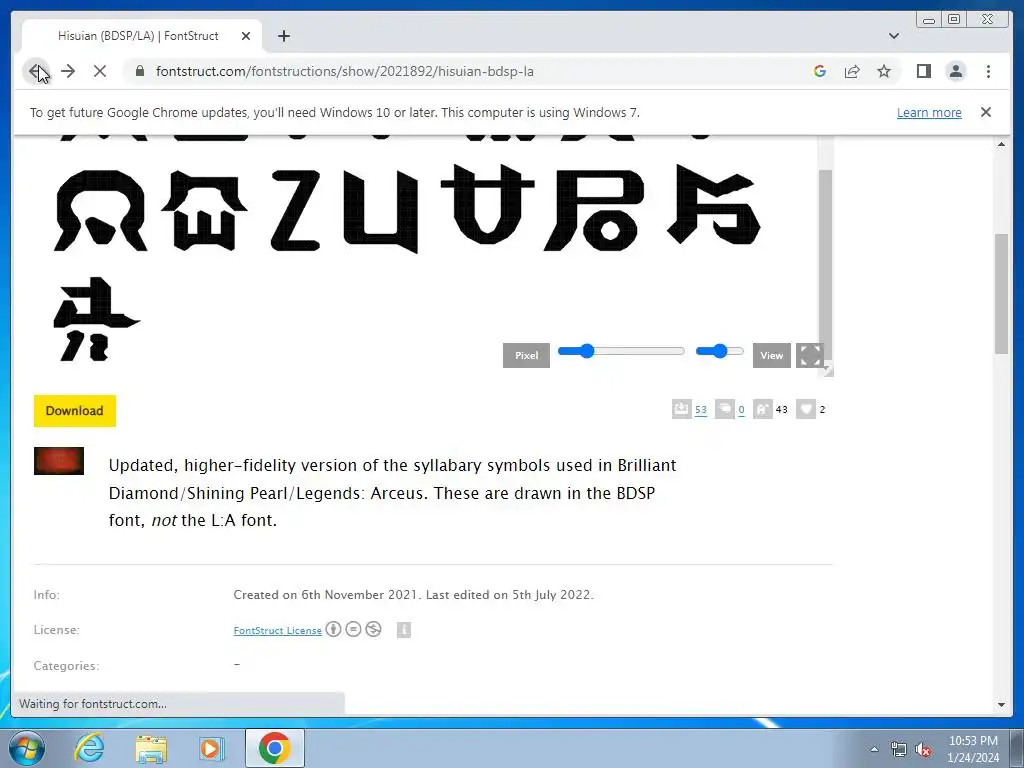
Task: Open the 0 comments link
Action: (741, 410)
